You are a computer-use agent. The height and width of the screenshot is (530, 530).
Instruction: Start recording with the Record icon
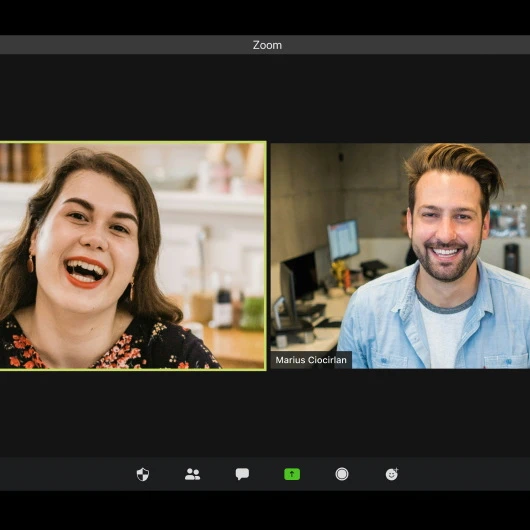342,474
